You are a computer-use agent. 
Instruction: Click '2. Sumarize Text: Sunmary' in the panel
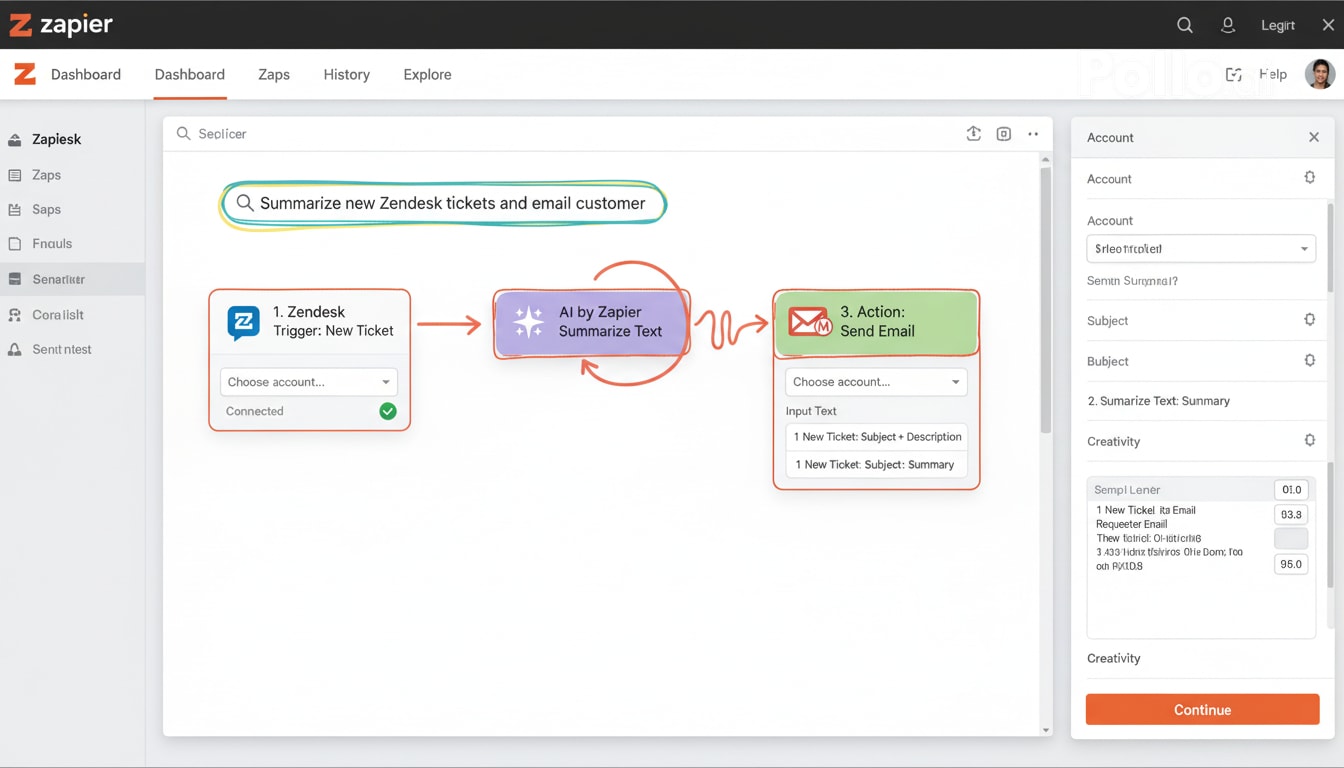(1158, 401)
